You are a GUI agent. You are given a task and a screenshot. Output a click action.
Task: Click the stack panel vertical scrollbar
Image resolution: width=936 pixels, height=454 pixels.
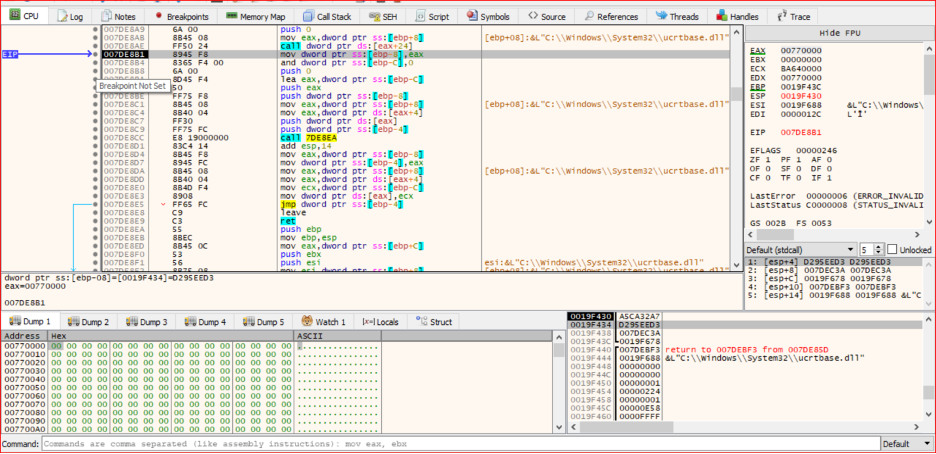point(928,366)
